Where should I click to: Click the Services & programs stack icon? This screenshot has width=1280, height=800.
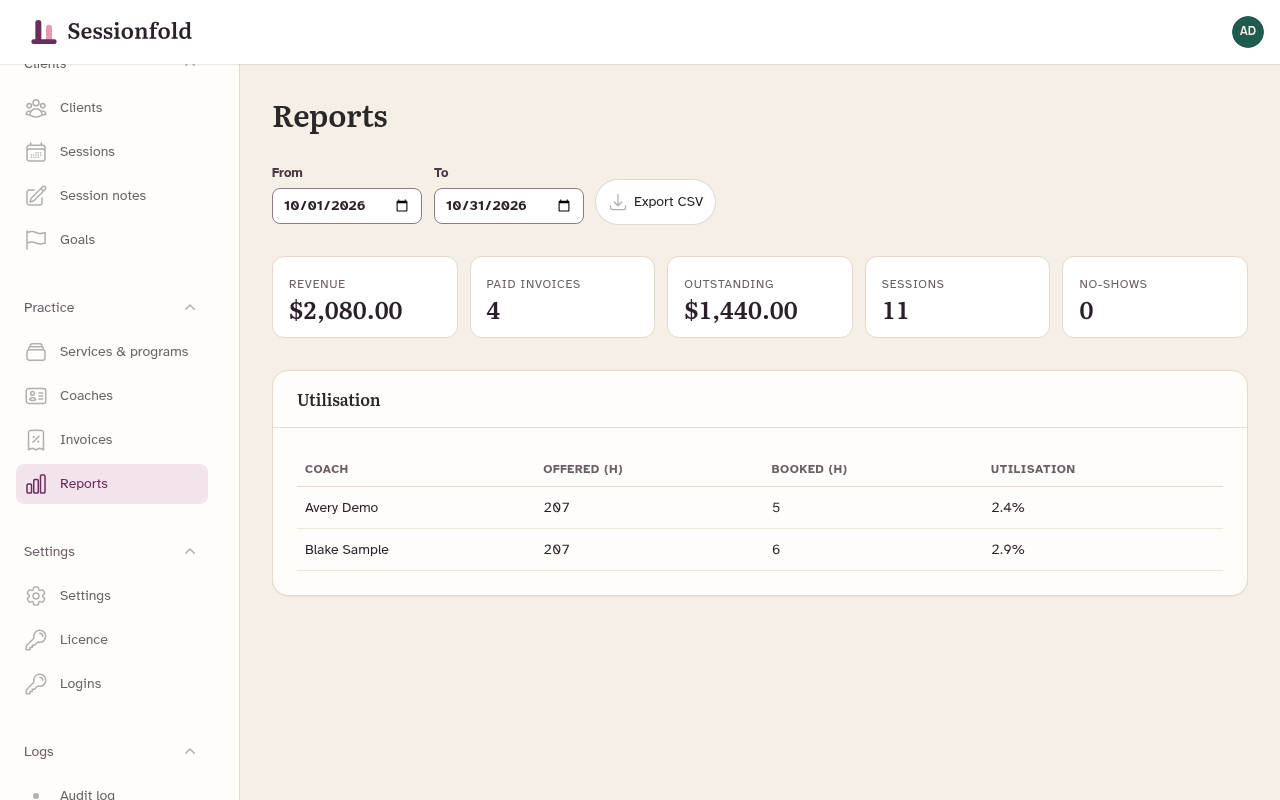(36, 352)
